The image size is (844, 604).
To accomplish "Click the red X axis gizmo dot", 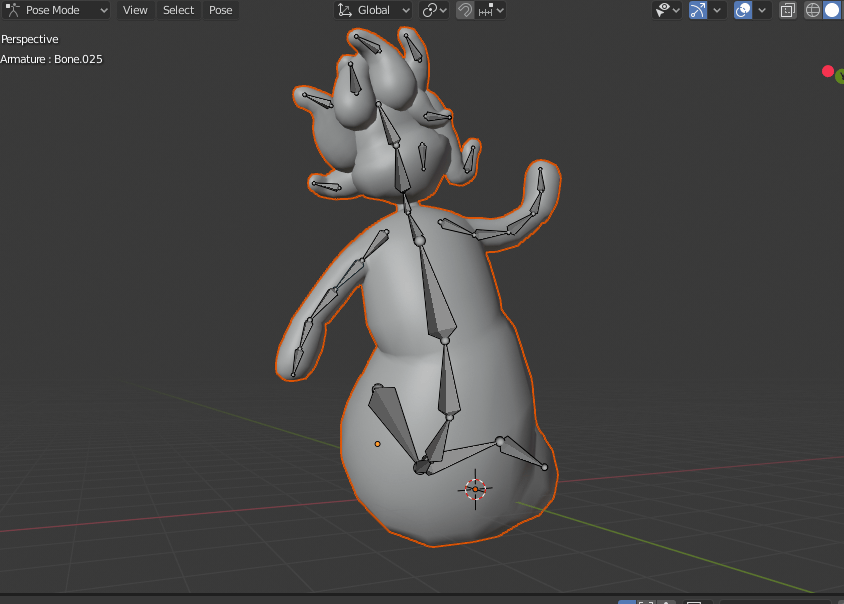I will (828, 71).
